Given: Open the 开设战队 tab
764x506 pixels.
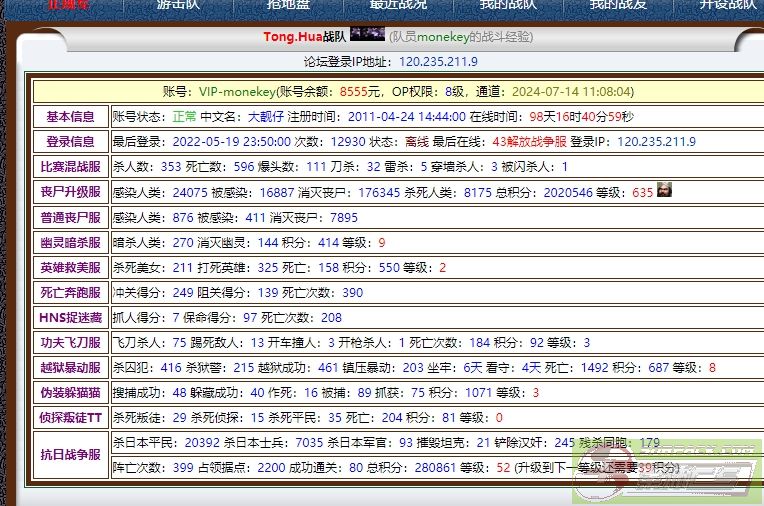Looking at the screenshot, I should [x=727, y=5].
